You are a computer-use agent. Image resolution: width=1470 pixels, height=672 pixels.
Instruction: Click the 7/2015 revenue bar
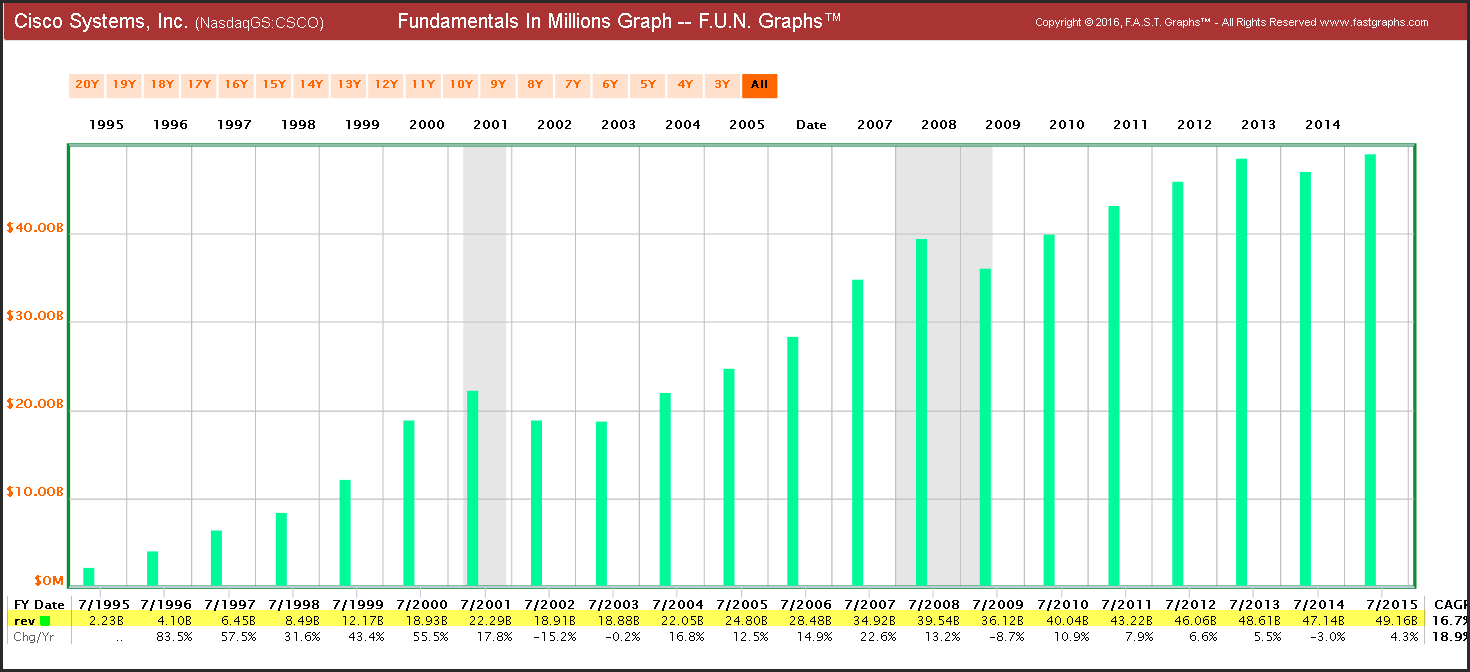1370,369
